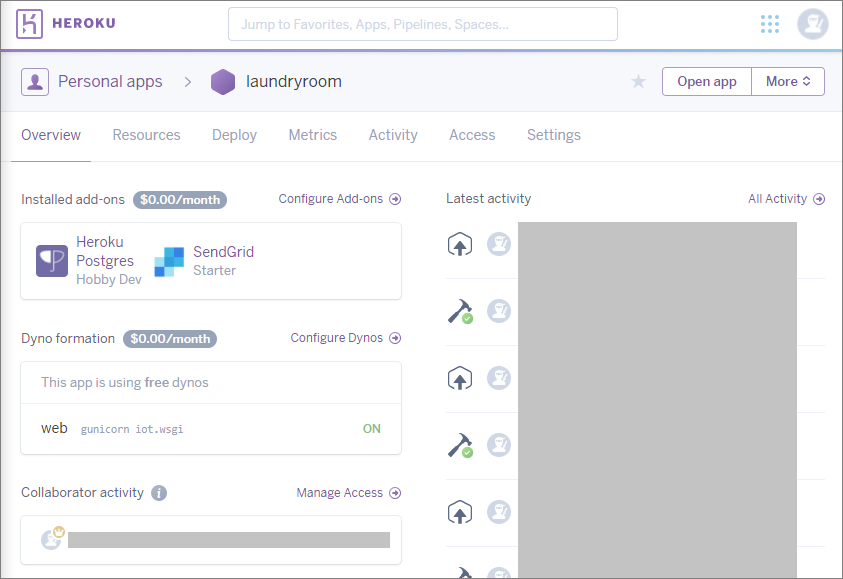843x579 pixels.
Task: Click the user avatar beside the third deploy entry
Action: 499,512
